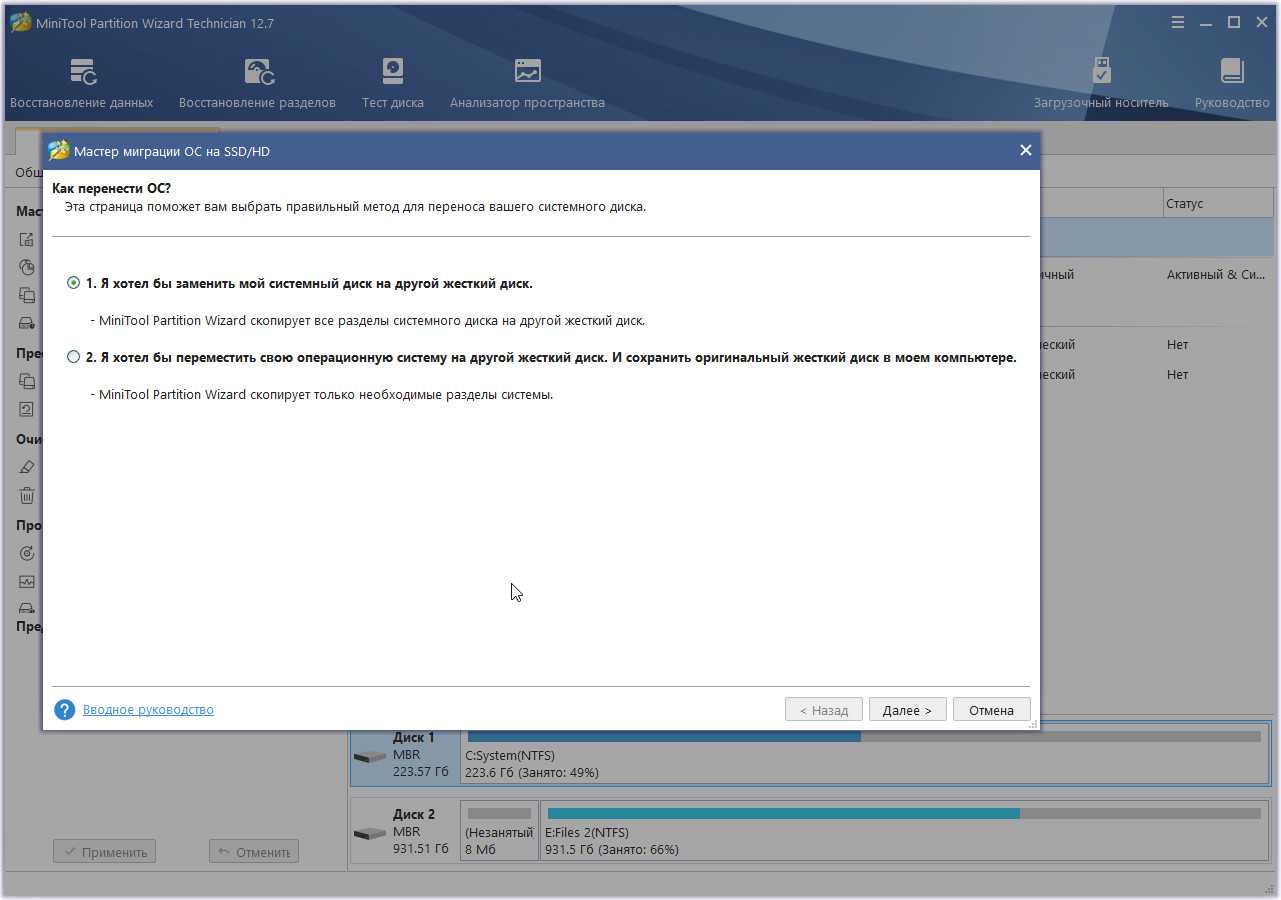Click the Назад button
The image size is (1281, 900).
823,710
